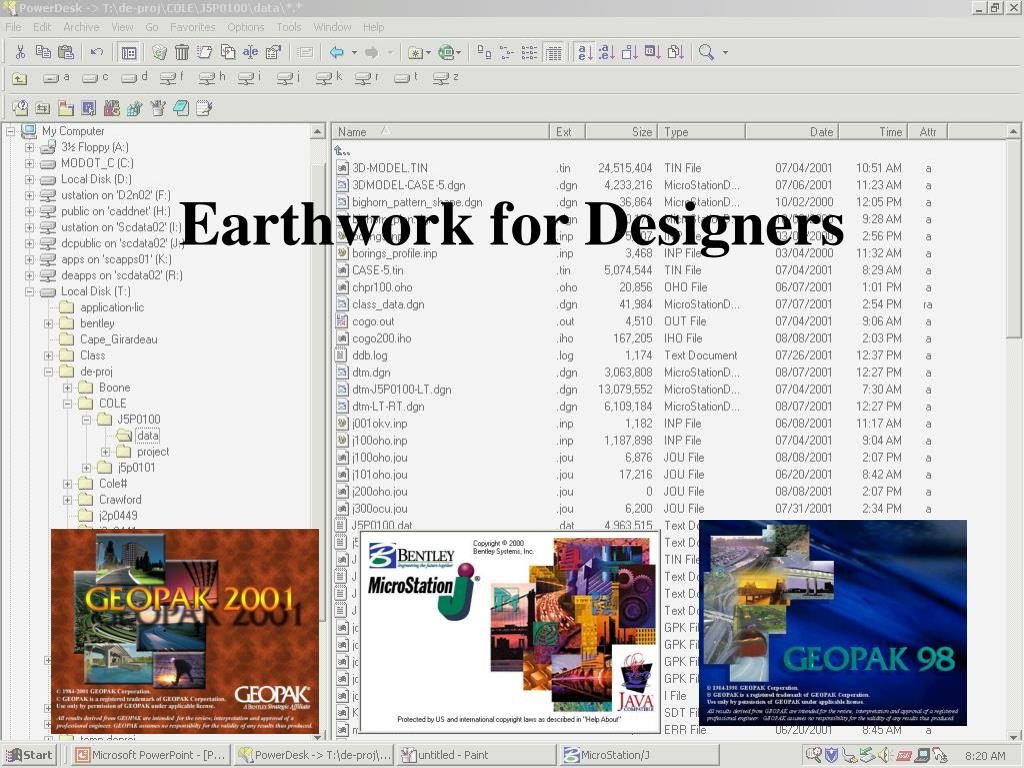Click the Rename 'a|e' toolbar icon
Screen dimensions: 1024x768
(x=250, y=52)
